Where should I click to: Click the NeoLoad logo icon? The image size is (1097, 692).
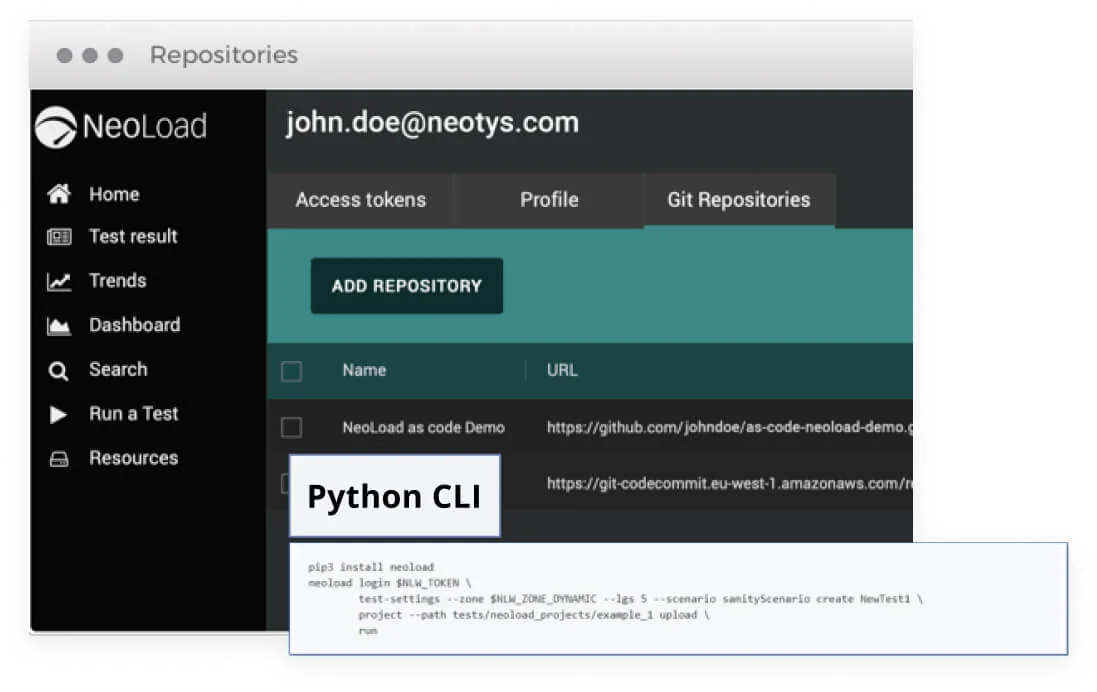pyautogui.click(x=55, y=127)
